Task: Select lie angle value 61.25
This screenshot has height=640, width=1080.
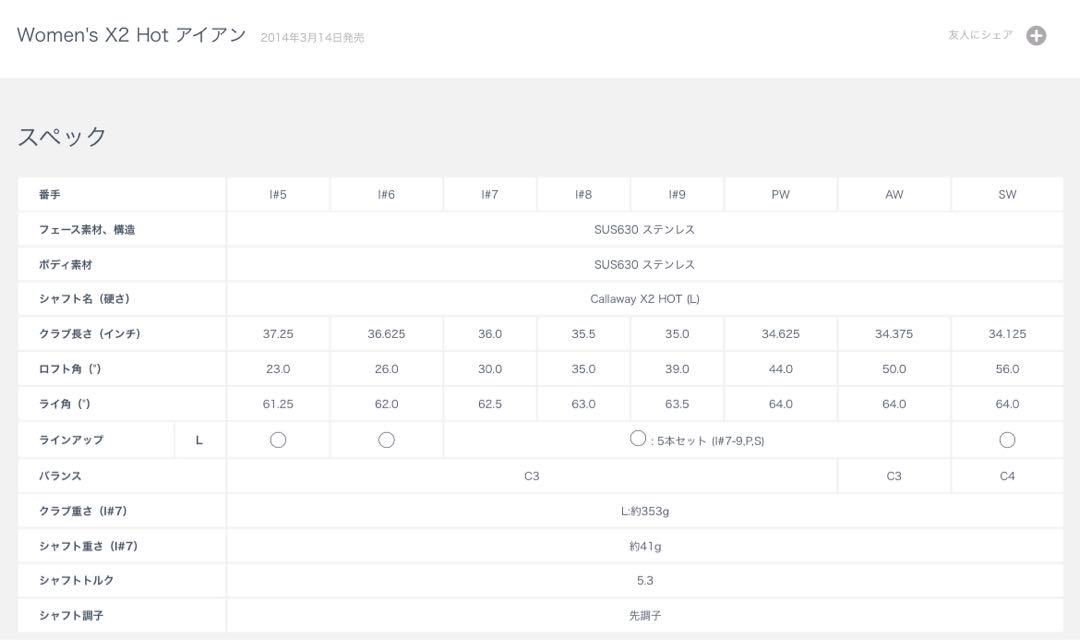Action: click(x=278, y=404)
